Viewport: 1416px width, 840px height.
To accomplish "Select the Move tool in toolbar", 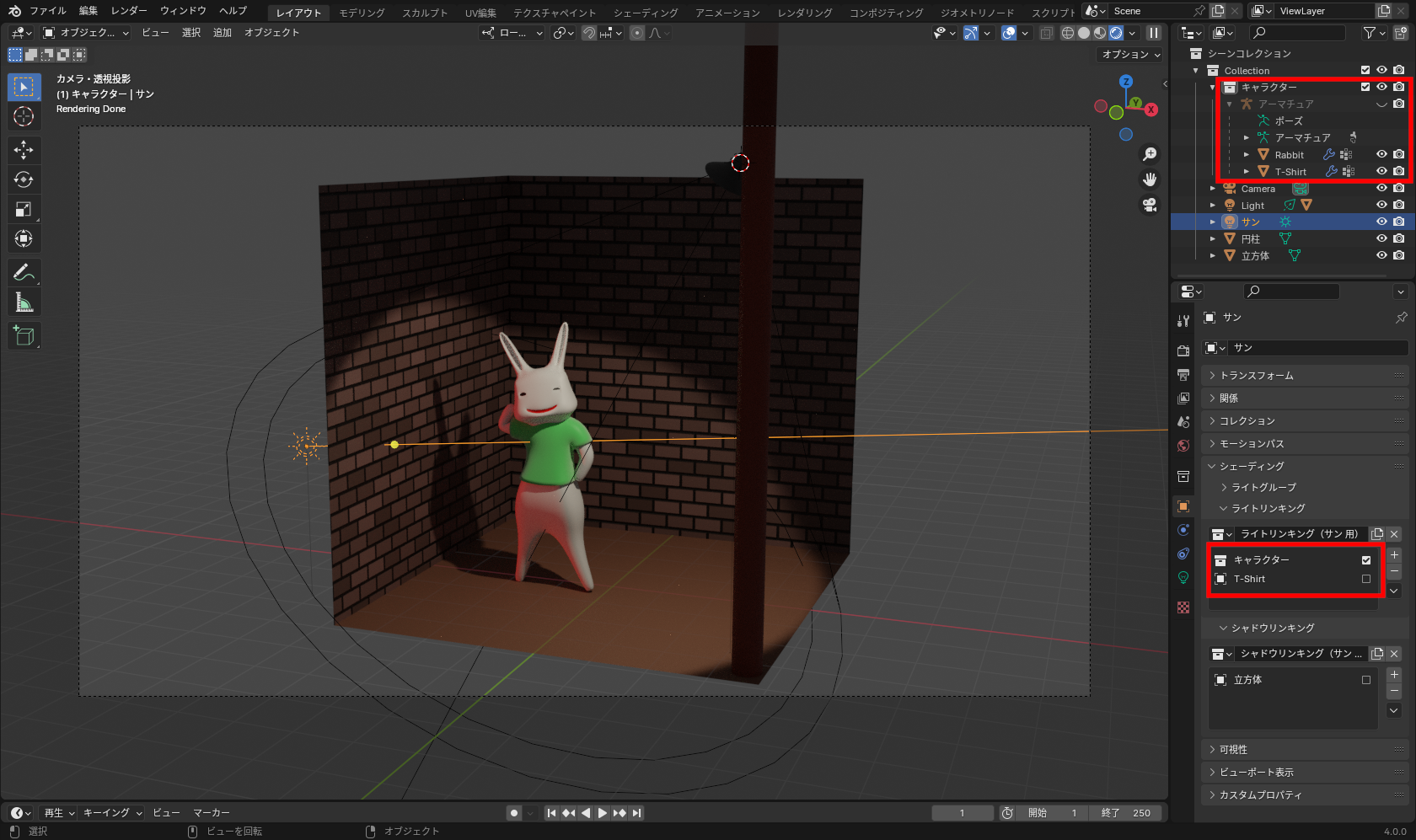I will coord(24,150).
